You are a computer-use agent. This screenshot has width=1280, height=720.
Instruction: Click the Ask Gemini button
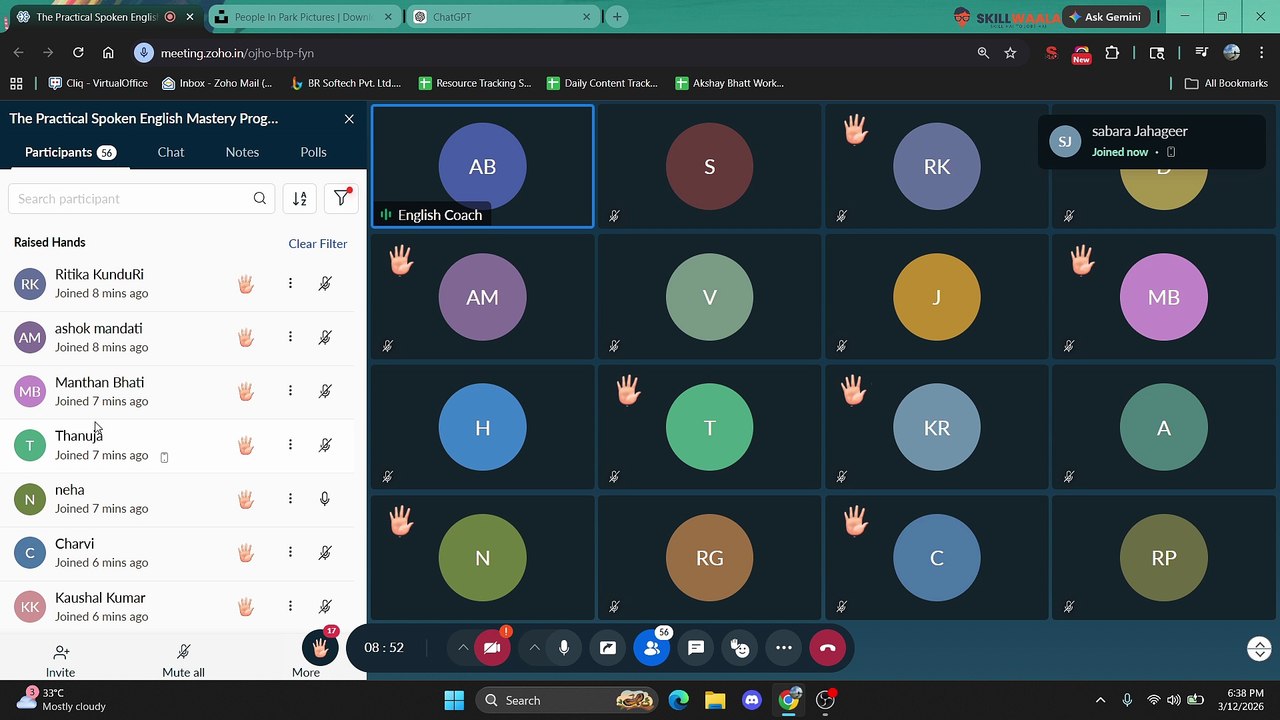pyautogui.click(x=1105, y=17)
